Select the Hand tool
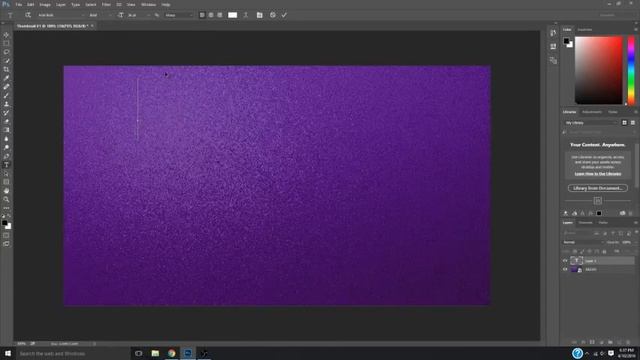640x360 pixels. [6, 191]
